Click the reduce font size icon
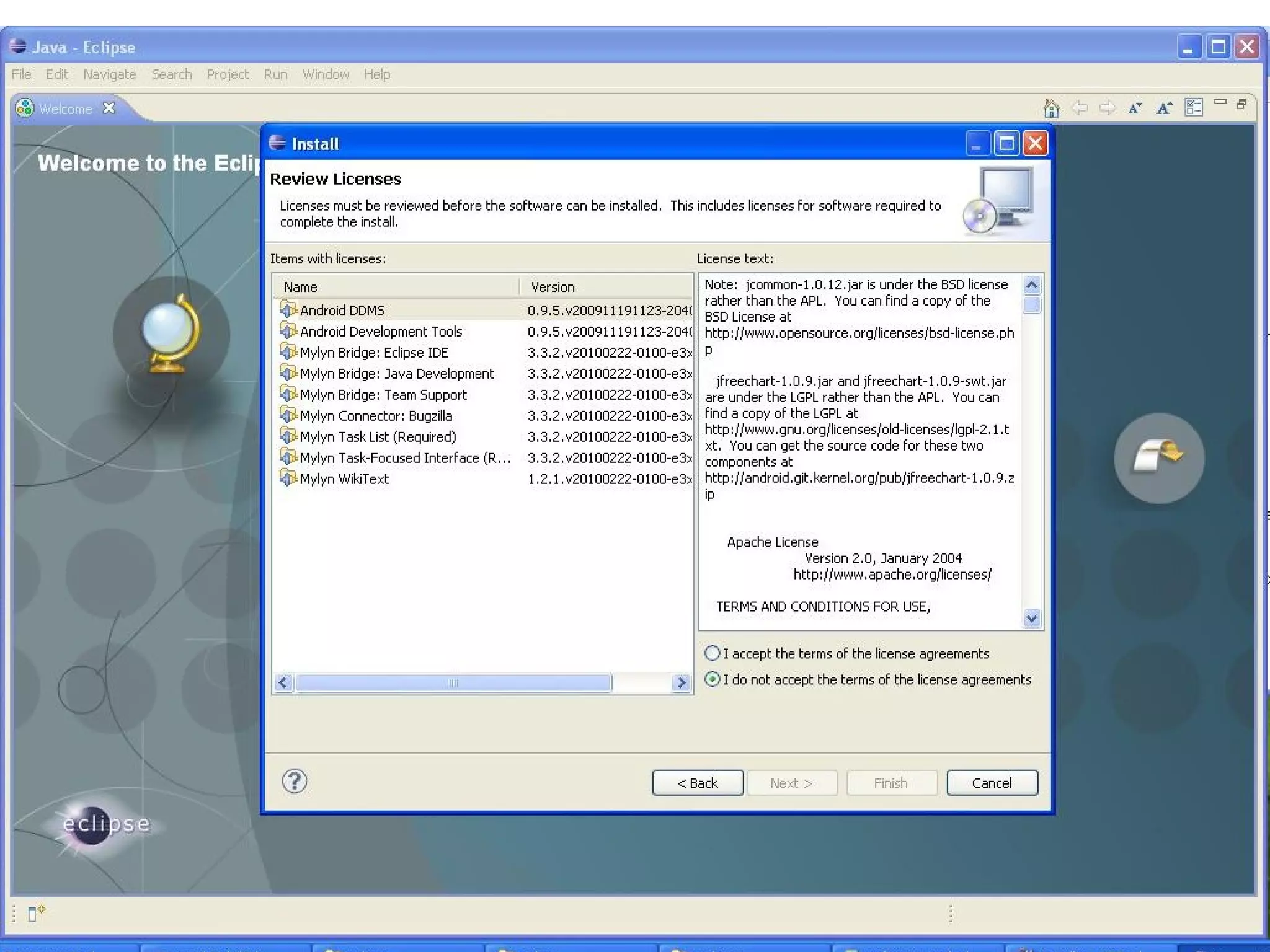The height and width of the screenshot is (952, 1270). pyautogui.click(x=1135, y=108)
